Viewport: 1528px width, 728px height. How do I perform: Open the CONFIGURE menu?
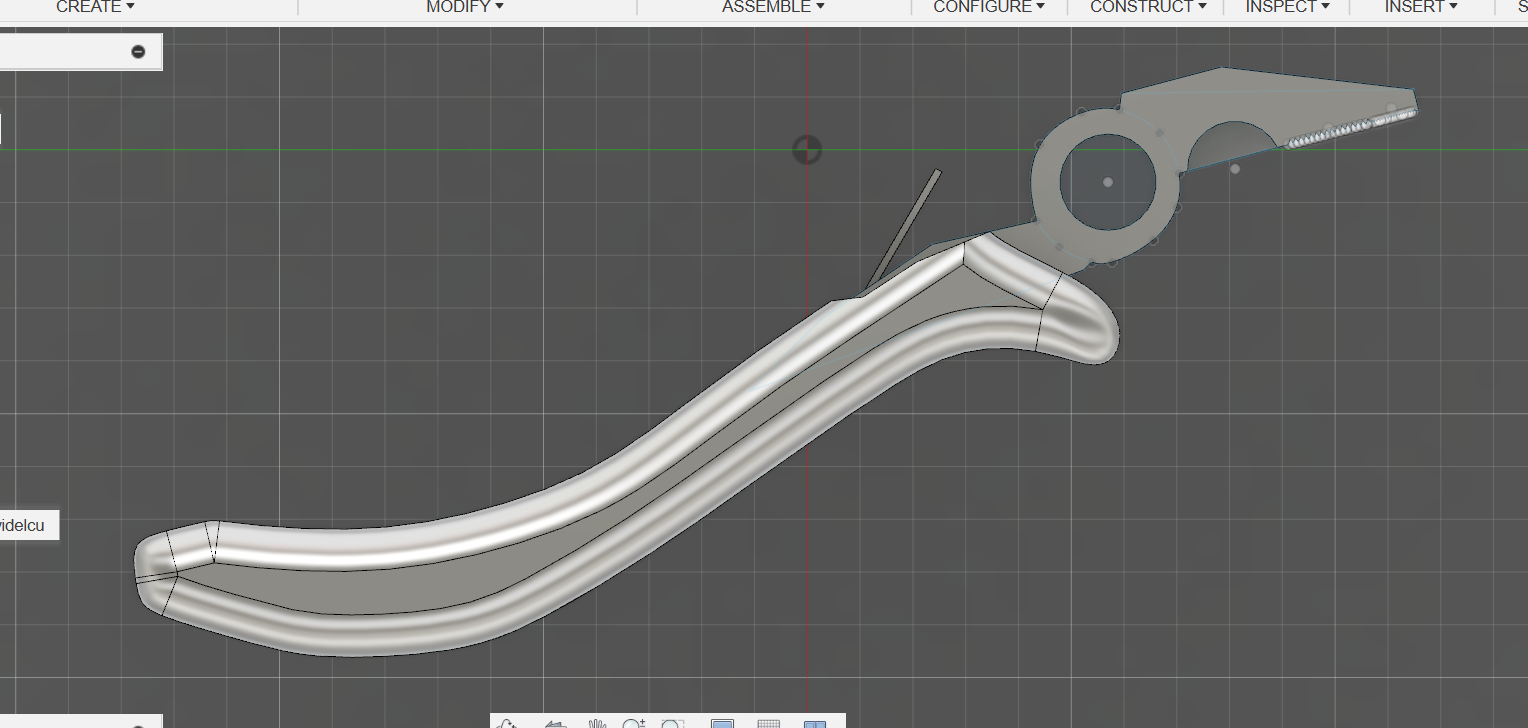[x=988, y=7]
